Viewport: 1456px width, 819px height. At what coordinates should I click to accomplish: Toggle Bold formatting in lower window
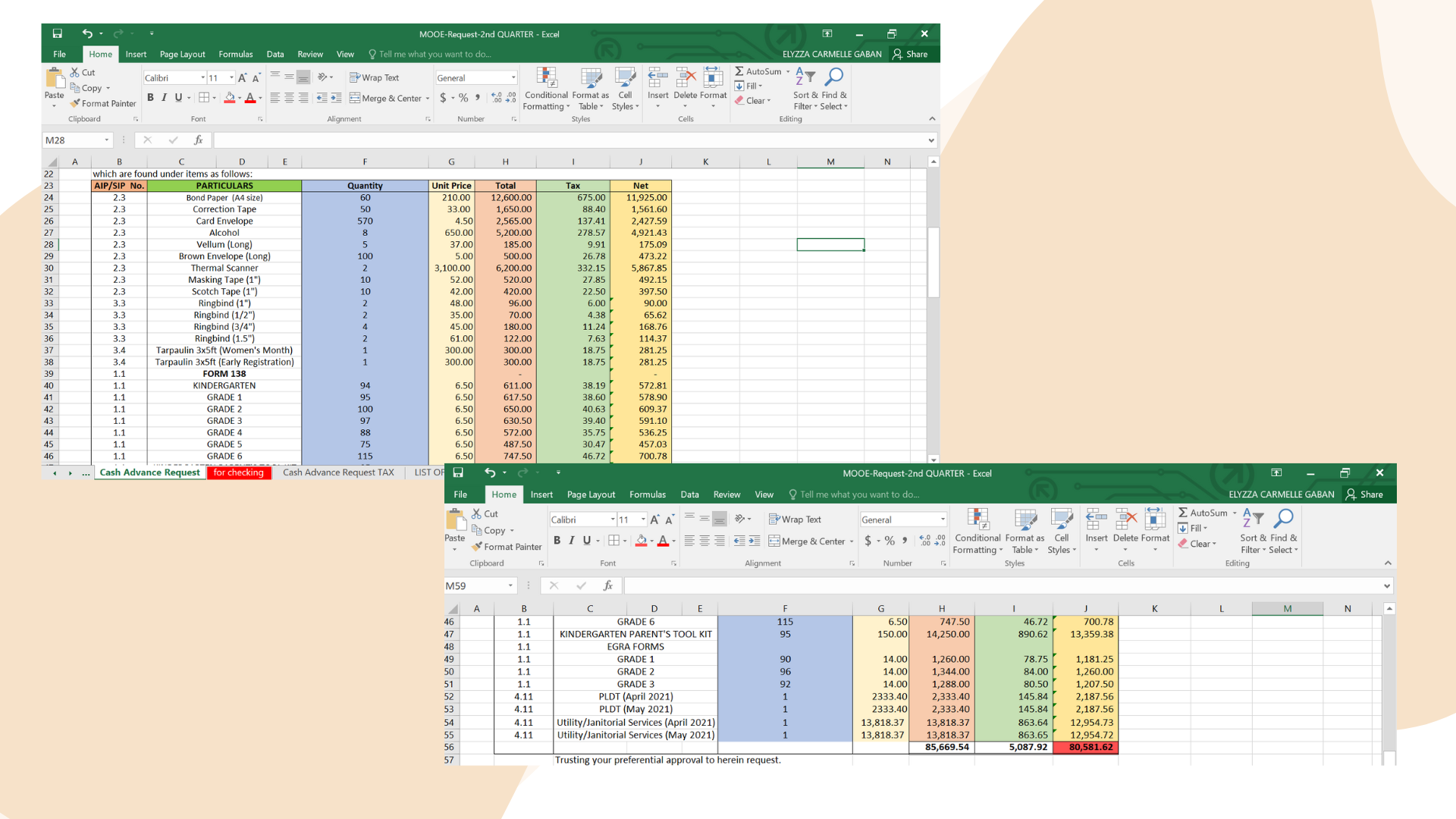[557, 541]
